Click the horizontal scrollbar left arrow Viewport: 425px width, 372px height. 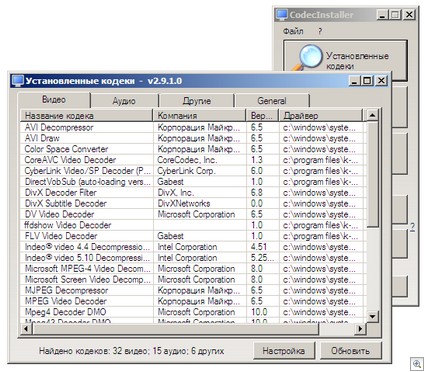click(x=26, y=329)
